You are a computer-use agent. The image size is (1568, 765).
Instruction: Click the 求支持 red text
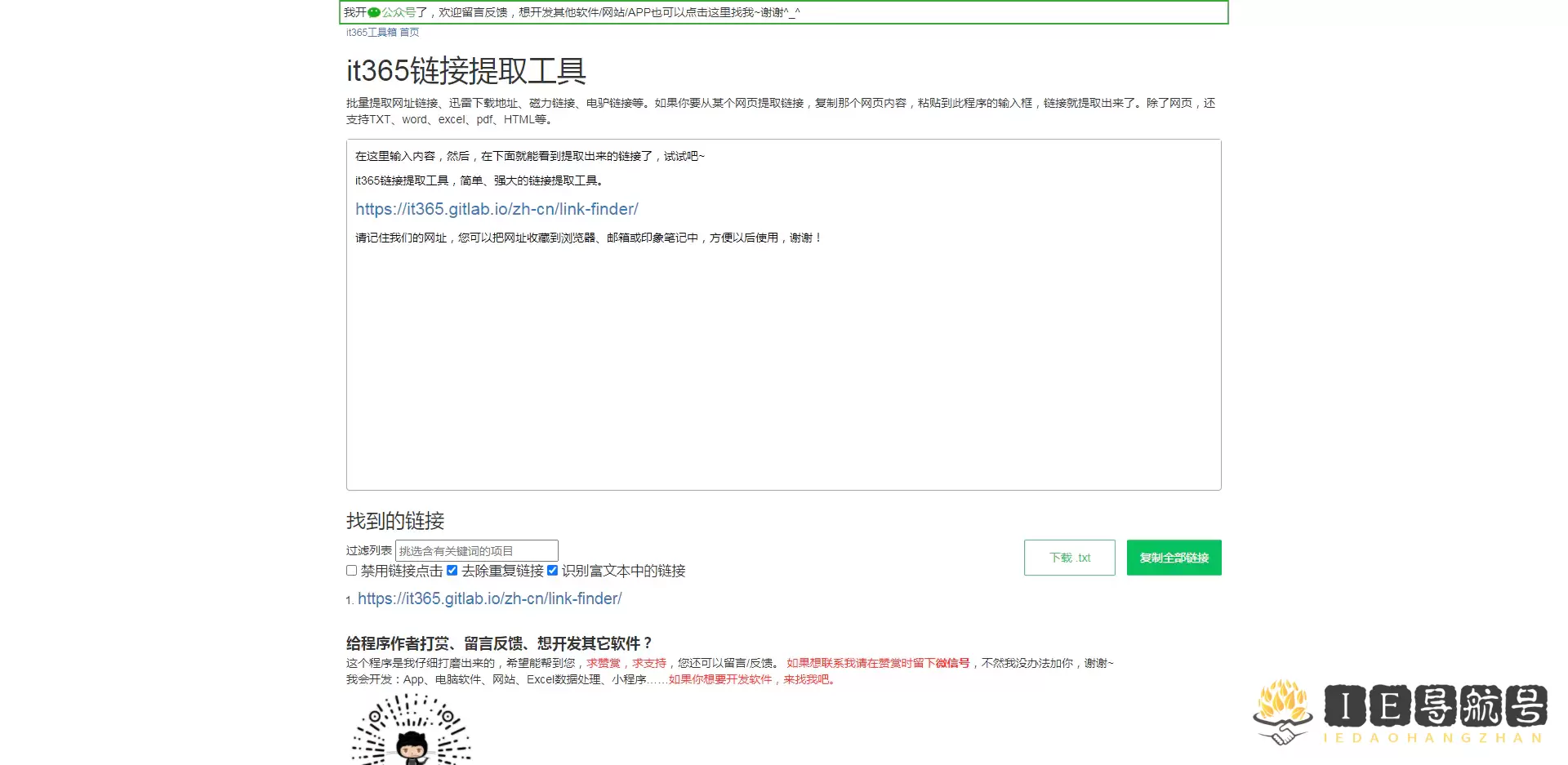(649, 664)
